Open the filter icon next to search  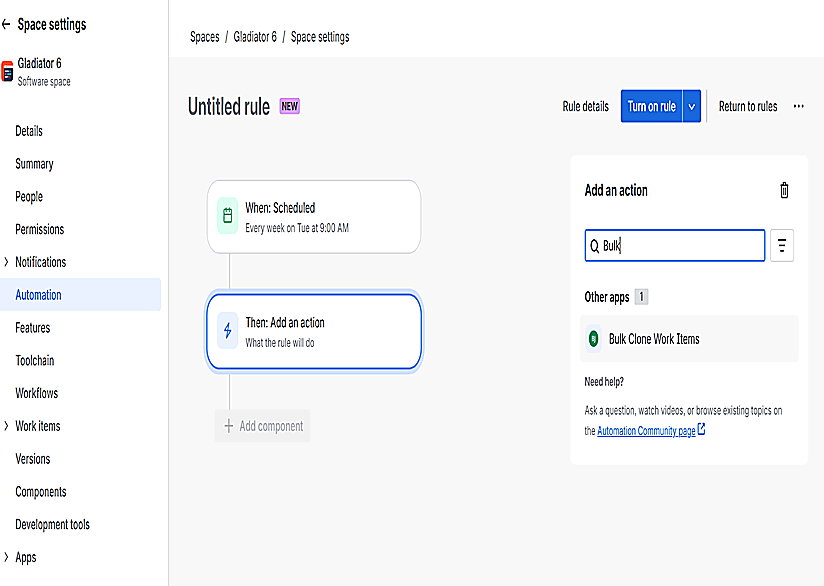coord(782,246)
